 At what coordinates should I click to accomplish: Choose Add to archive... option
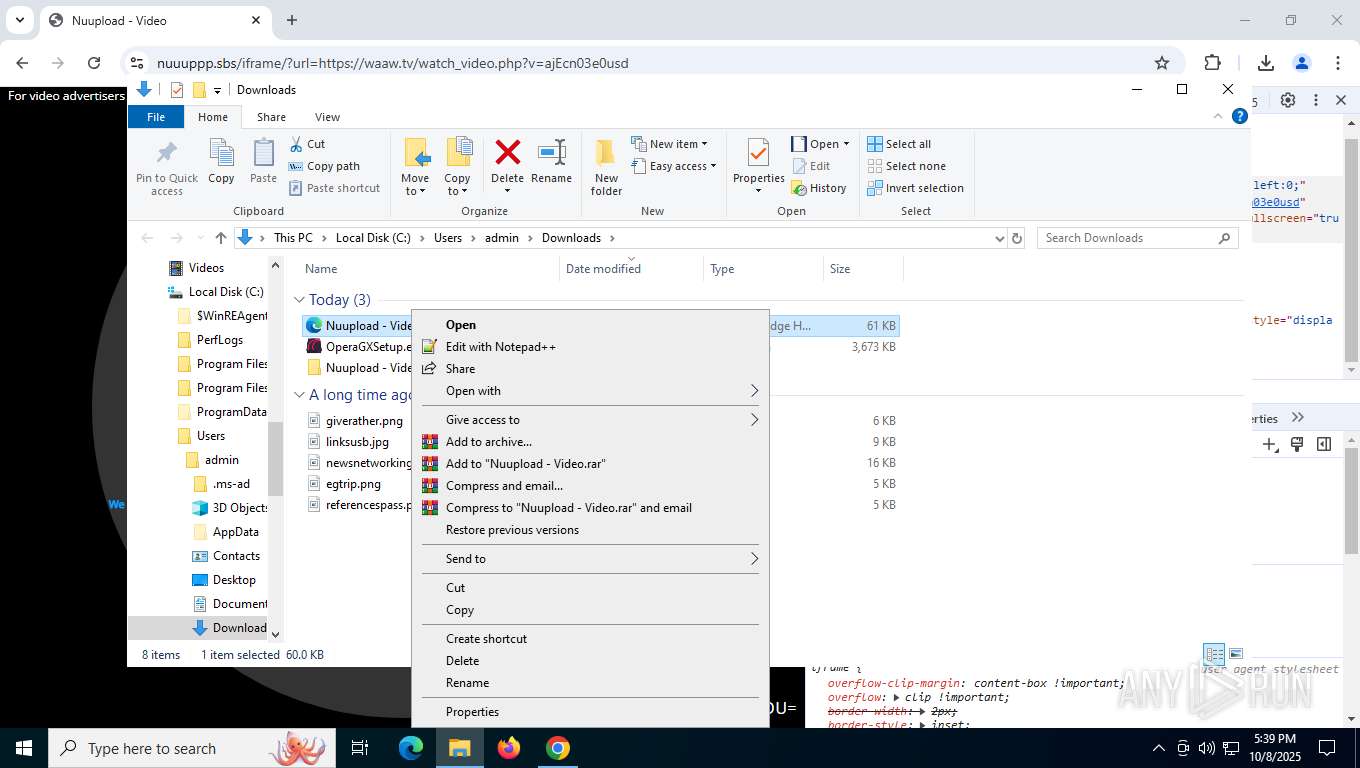590,442
